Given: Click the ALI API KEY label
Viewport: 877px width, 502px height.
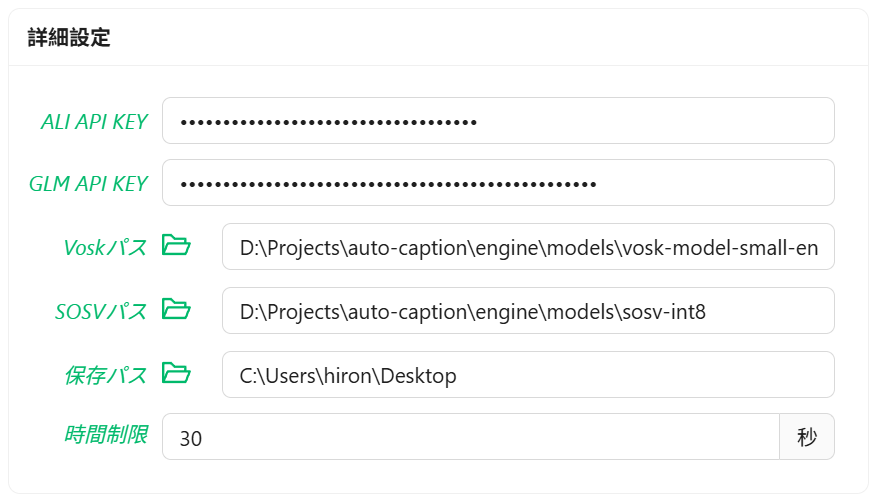Looking at the screenshot, I should click(94, 122).
